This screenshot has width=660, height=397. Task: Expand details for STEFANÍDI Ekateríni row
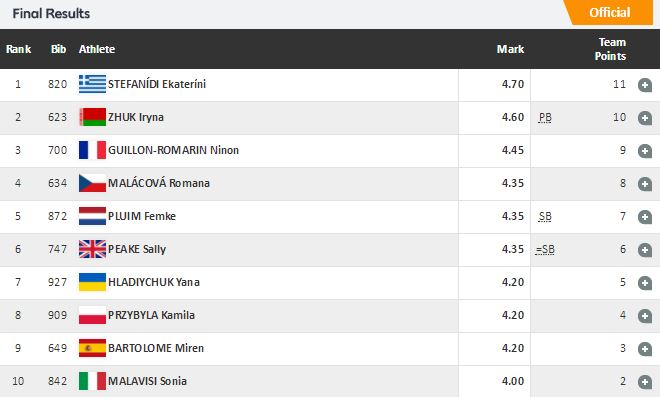645,85
